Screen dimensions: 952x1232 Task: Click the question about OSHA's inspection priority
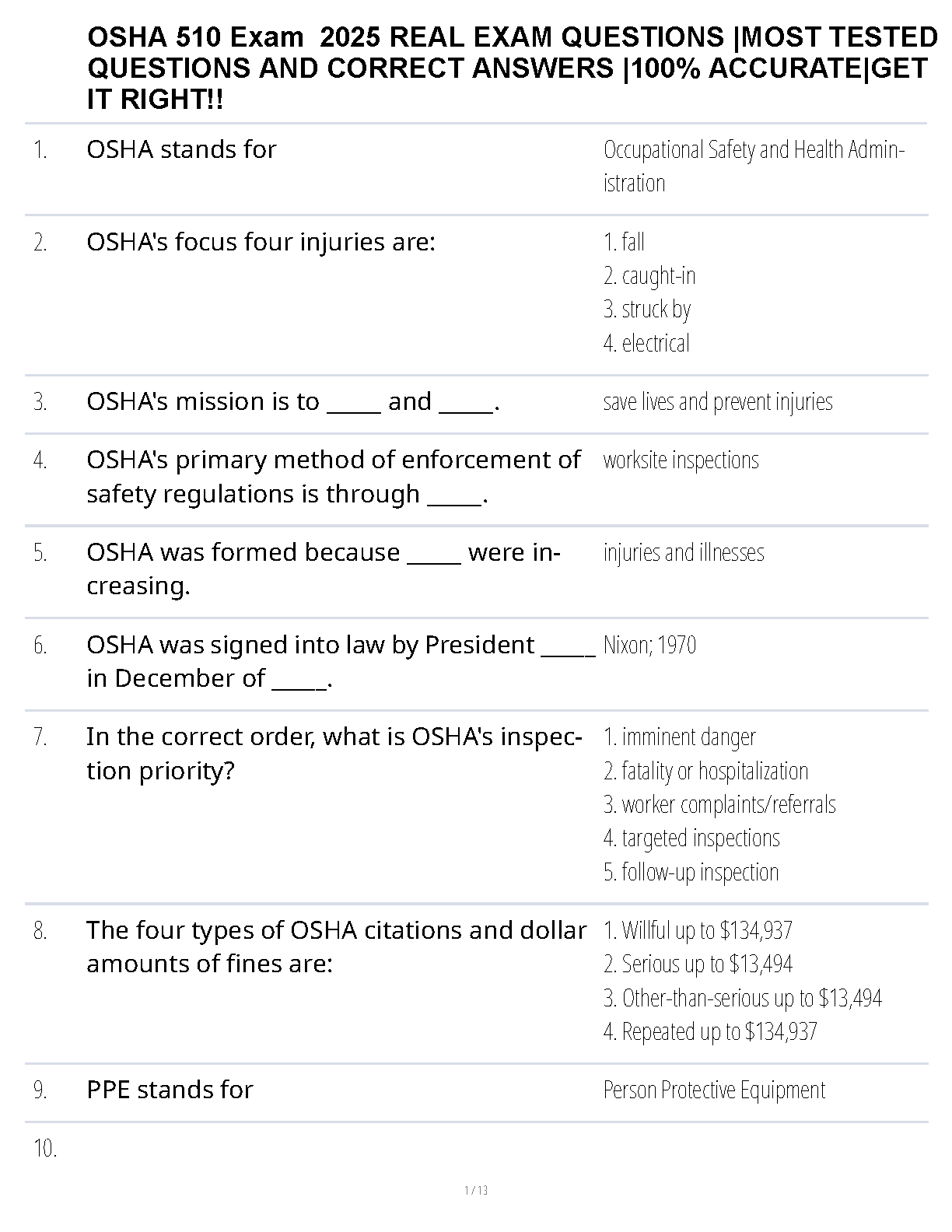pos(334,753)
